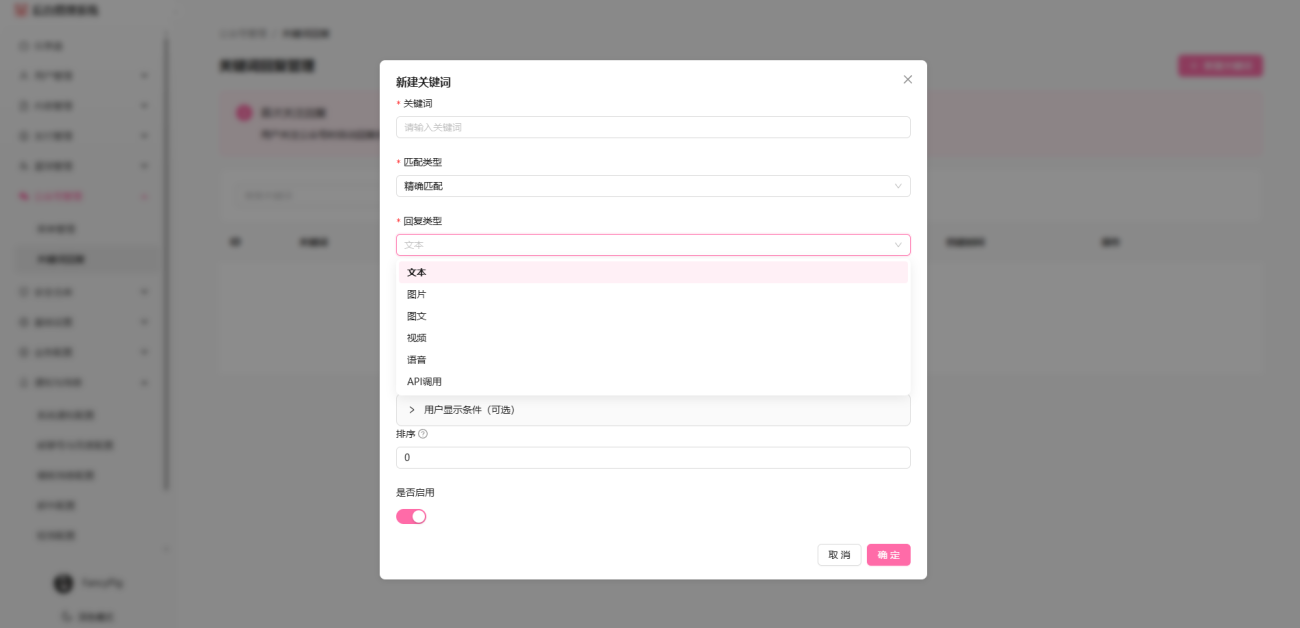Click the user avatar in the sidebar

(x=64, y=583)
